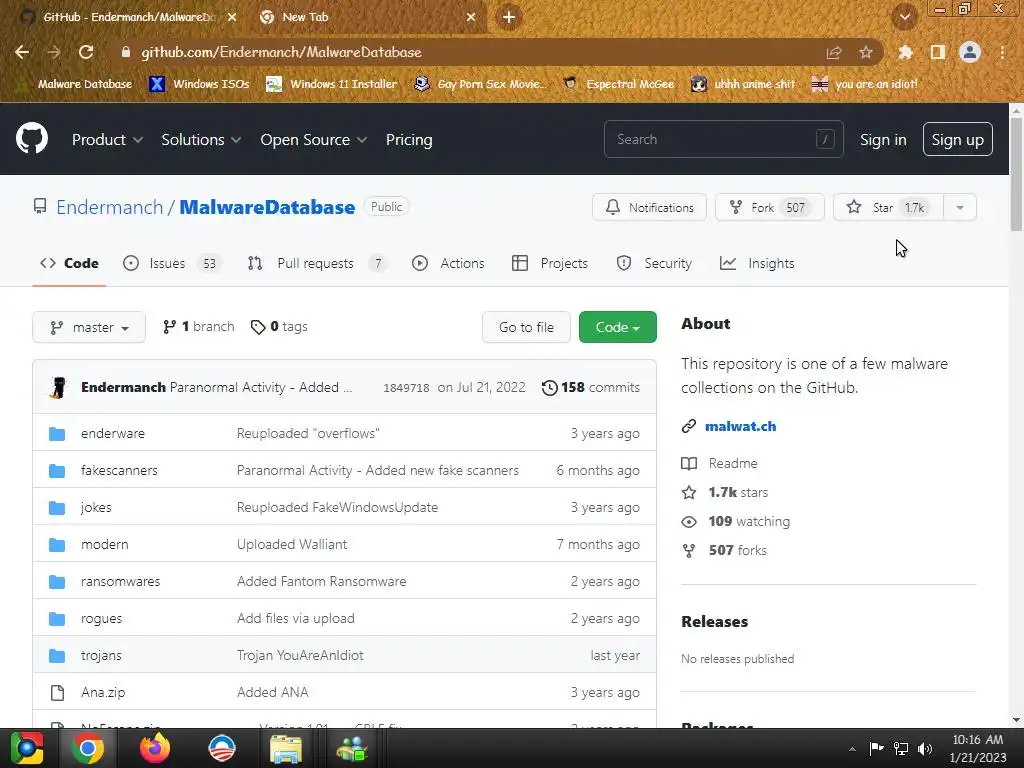Select the Code tab
Viewport: 1024px width, 768px height.
pos(69,263)
